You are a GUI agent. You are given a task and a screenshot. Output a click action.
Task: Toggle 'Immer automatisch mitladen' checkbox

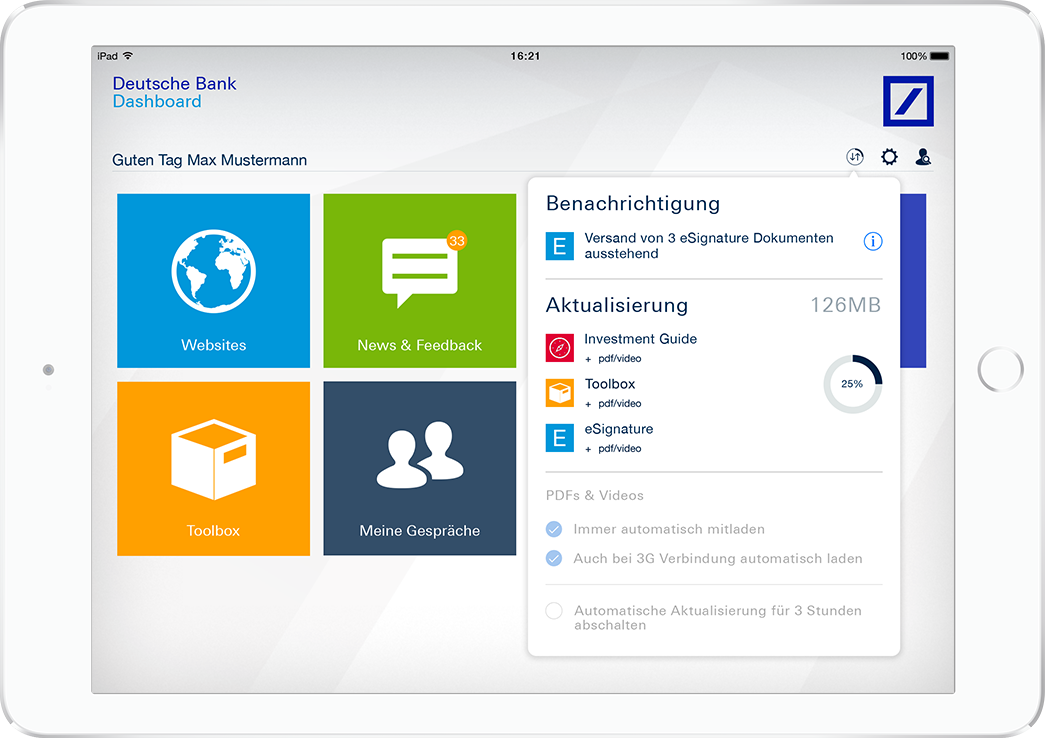click(554, 529)
